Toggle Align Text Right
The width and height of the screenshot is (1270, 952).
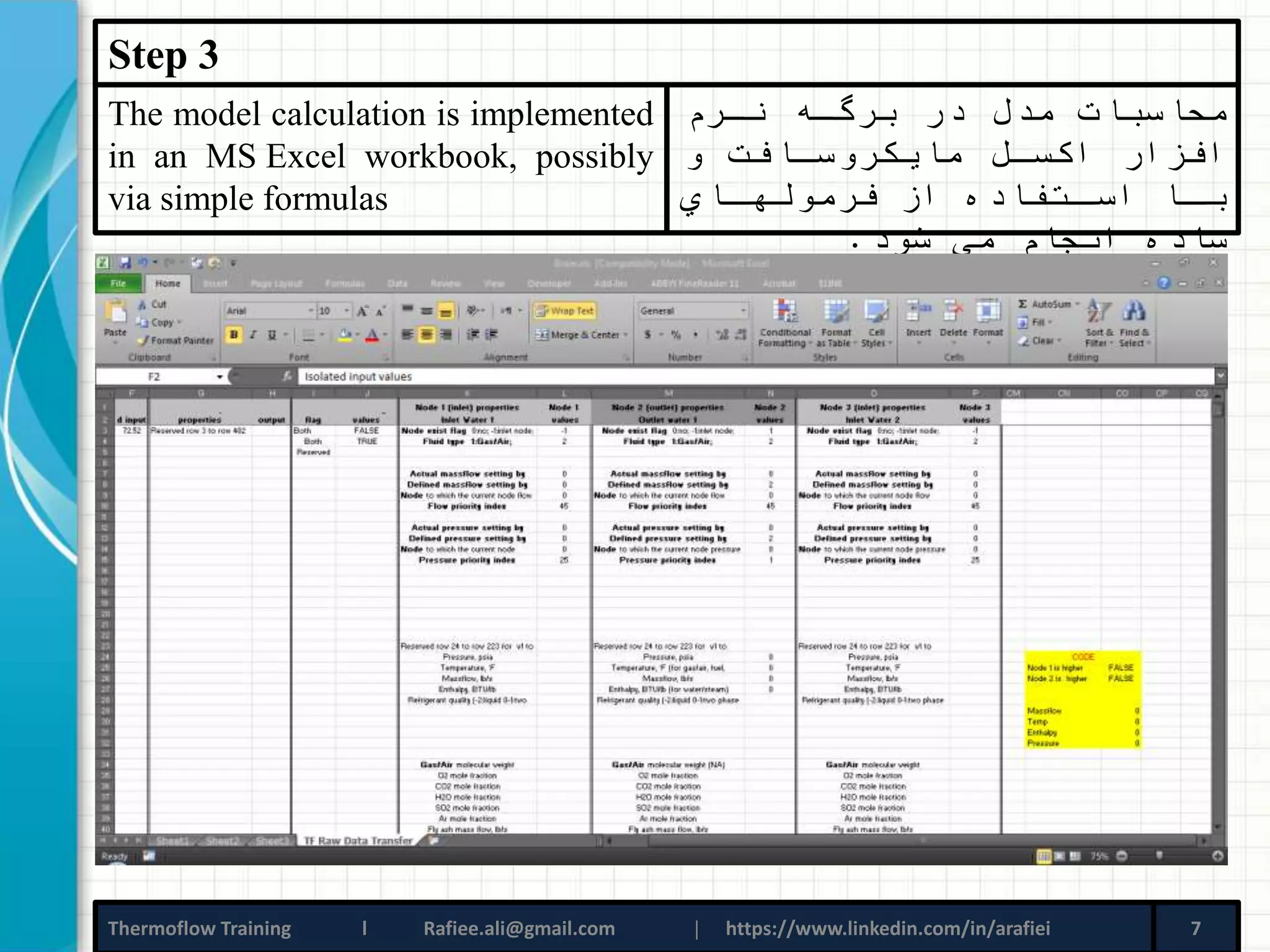(x=446, y=335)
